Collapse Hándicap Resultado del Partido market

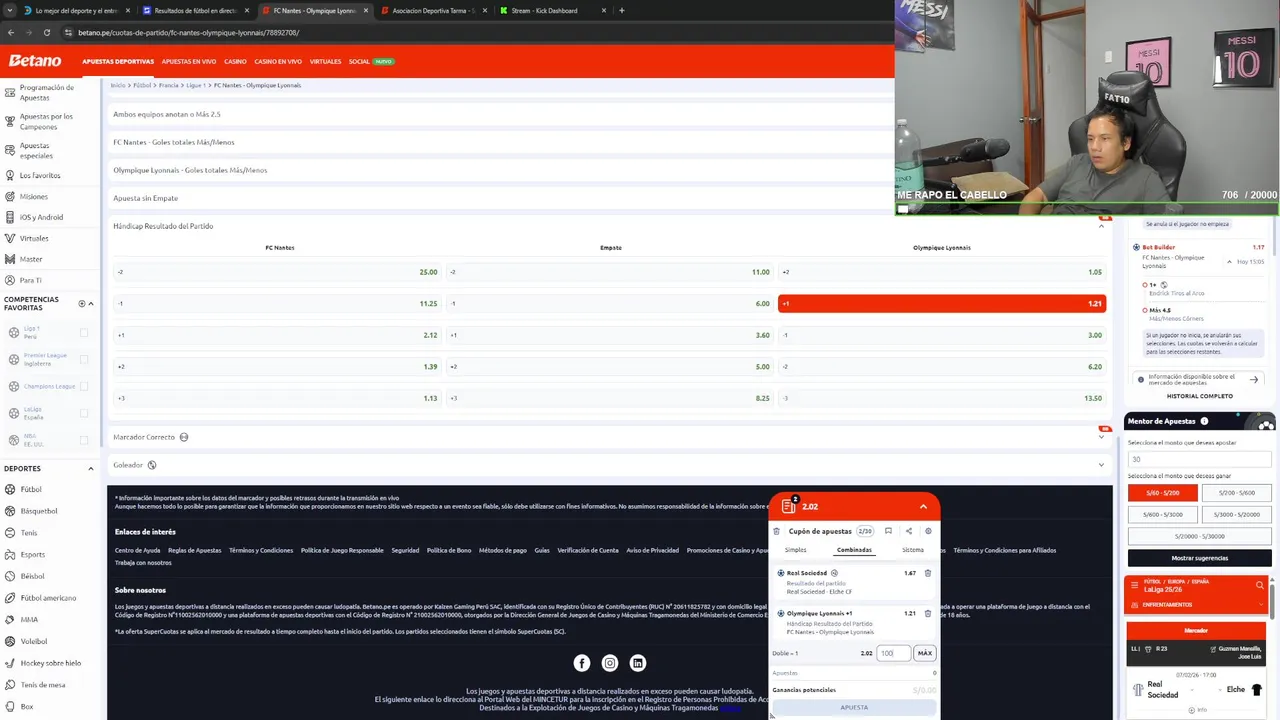pos(1101,226)
